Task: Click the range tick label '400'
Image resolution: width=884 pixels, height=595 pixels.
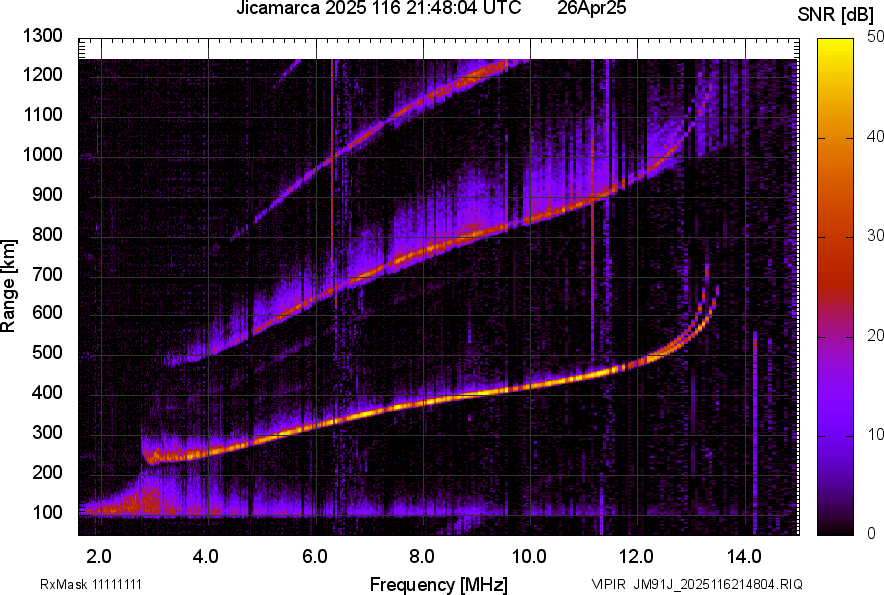Action: click(47, 393)
